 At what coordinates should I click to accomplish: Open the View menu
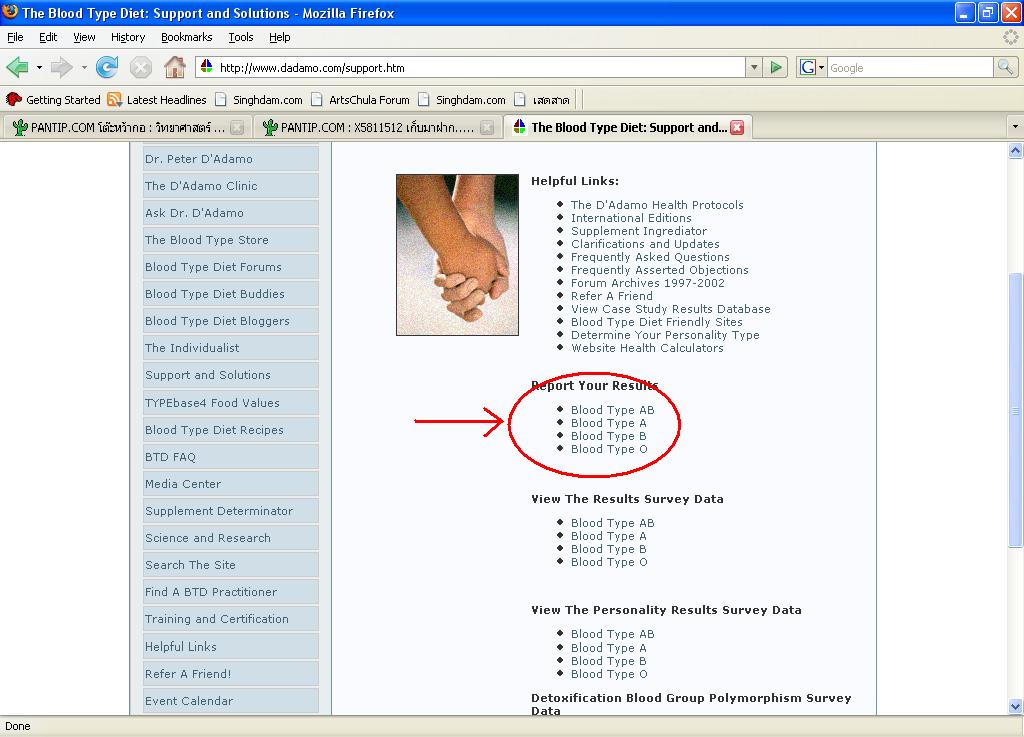click(84, 37)
